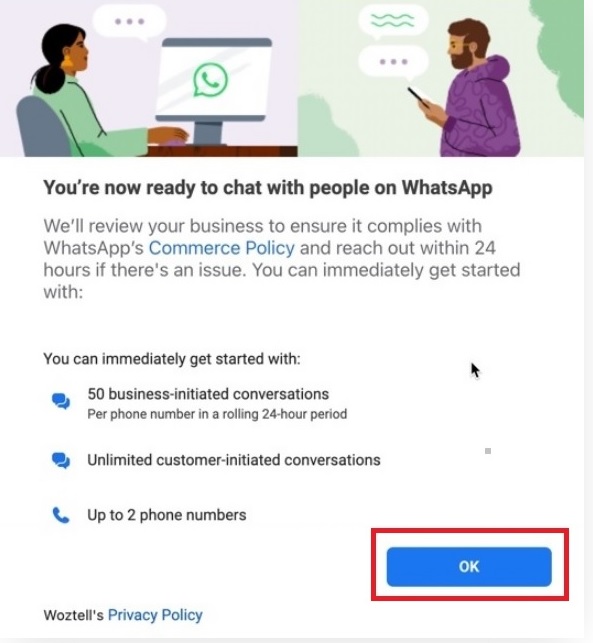Click the chat bubbles icon beside customer-initiated conversations

tap(61, 460)
